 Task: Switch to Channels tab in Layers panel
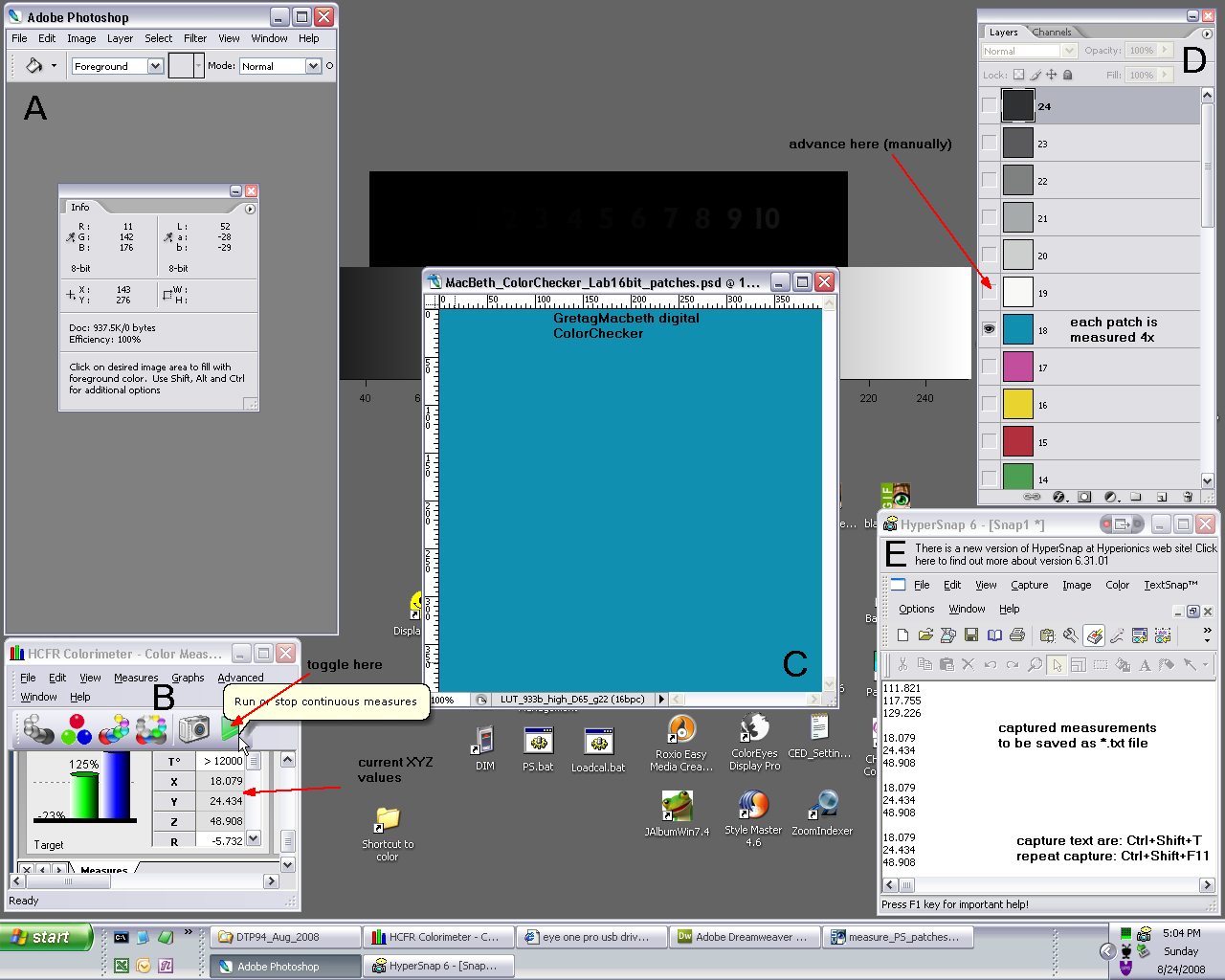(1052, 32)
